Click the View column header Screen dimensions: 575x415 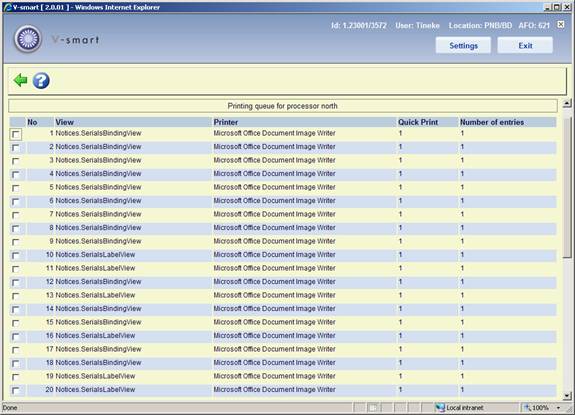65,122
